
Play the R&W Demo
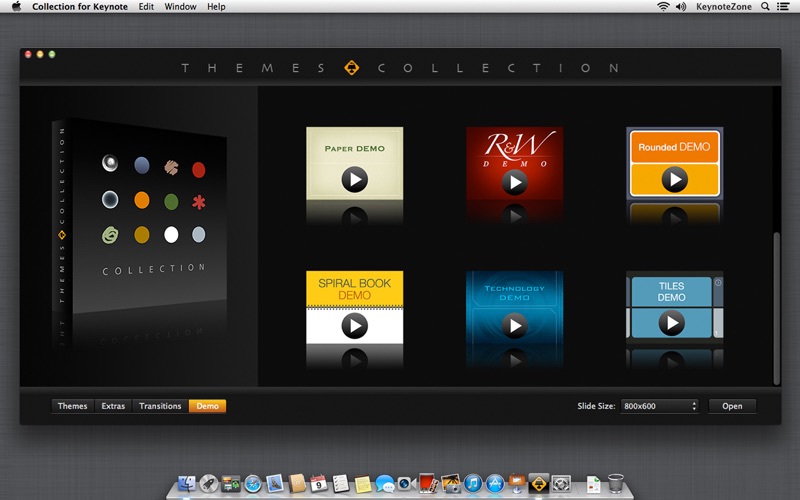(514, 182)
